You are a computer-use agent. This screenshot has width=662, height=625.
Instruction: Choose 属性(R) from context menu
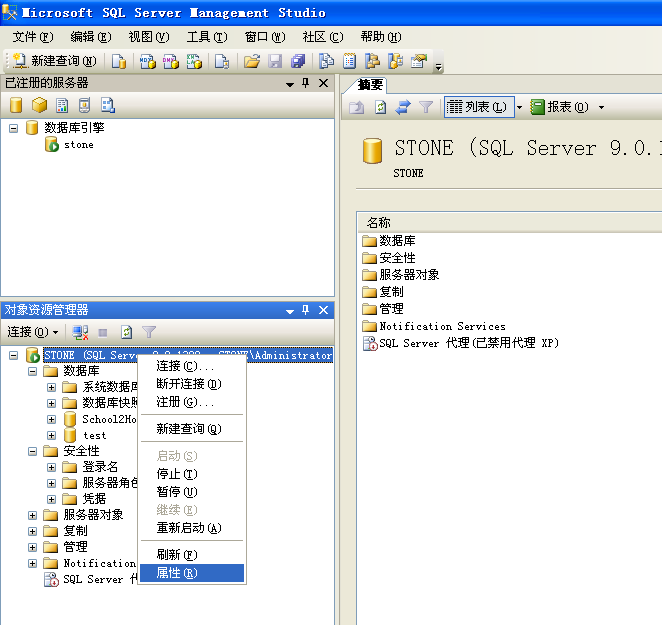192,573
